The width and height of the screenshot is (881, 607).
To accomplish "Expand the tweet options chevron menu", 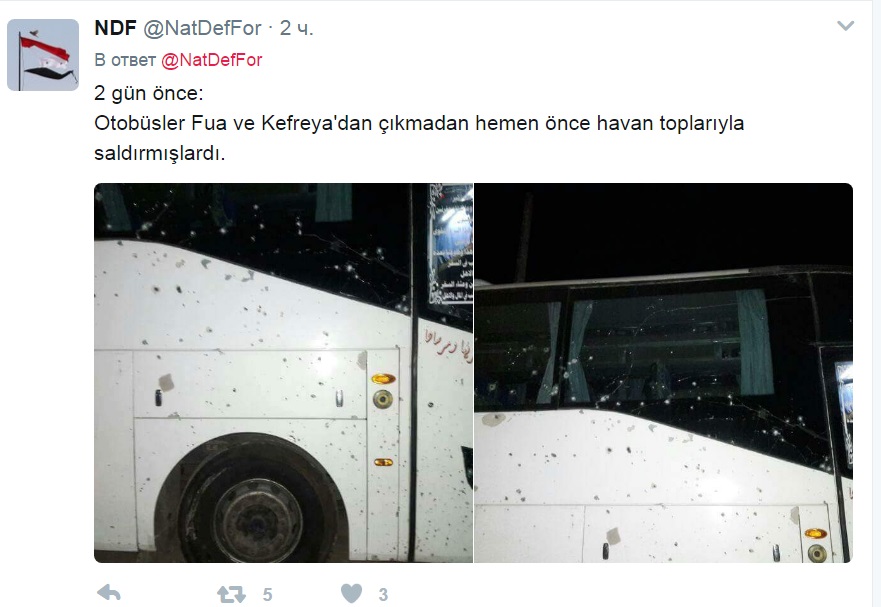I will coord(846,26).
